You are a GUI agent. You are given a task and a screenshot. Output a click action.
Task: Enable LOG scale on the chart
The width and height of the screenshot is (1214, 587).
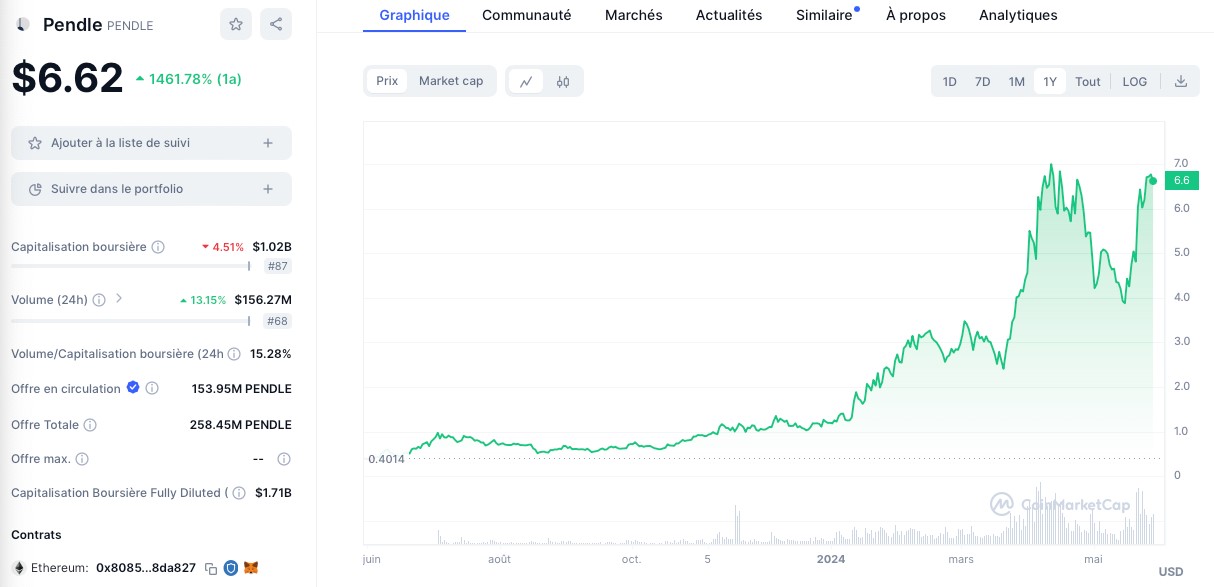[1134, 81]
